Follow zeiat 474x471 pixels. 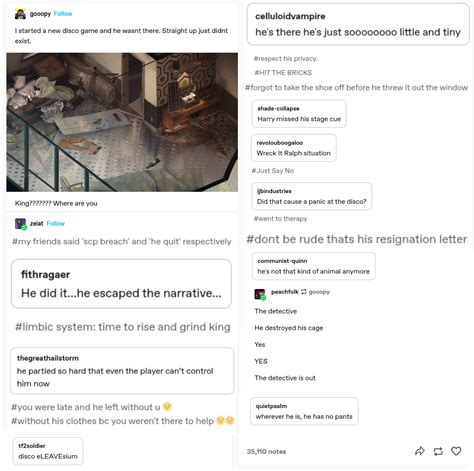coord(56,223)
